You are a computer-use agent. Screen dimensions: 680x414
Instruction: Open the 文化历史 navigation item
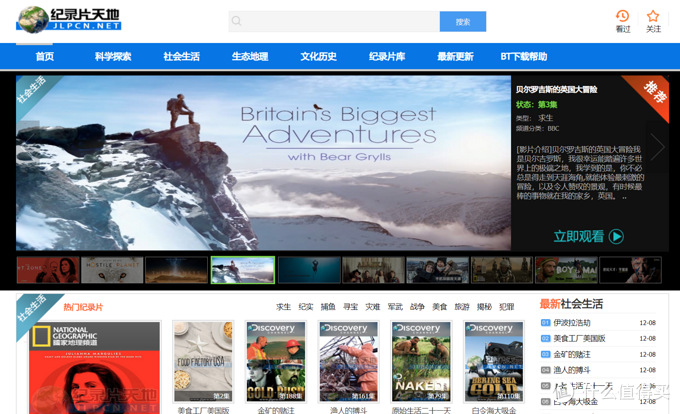click(318, 56)
